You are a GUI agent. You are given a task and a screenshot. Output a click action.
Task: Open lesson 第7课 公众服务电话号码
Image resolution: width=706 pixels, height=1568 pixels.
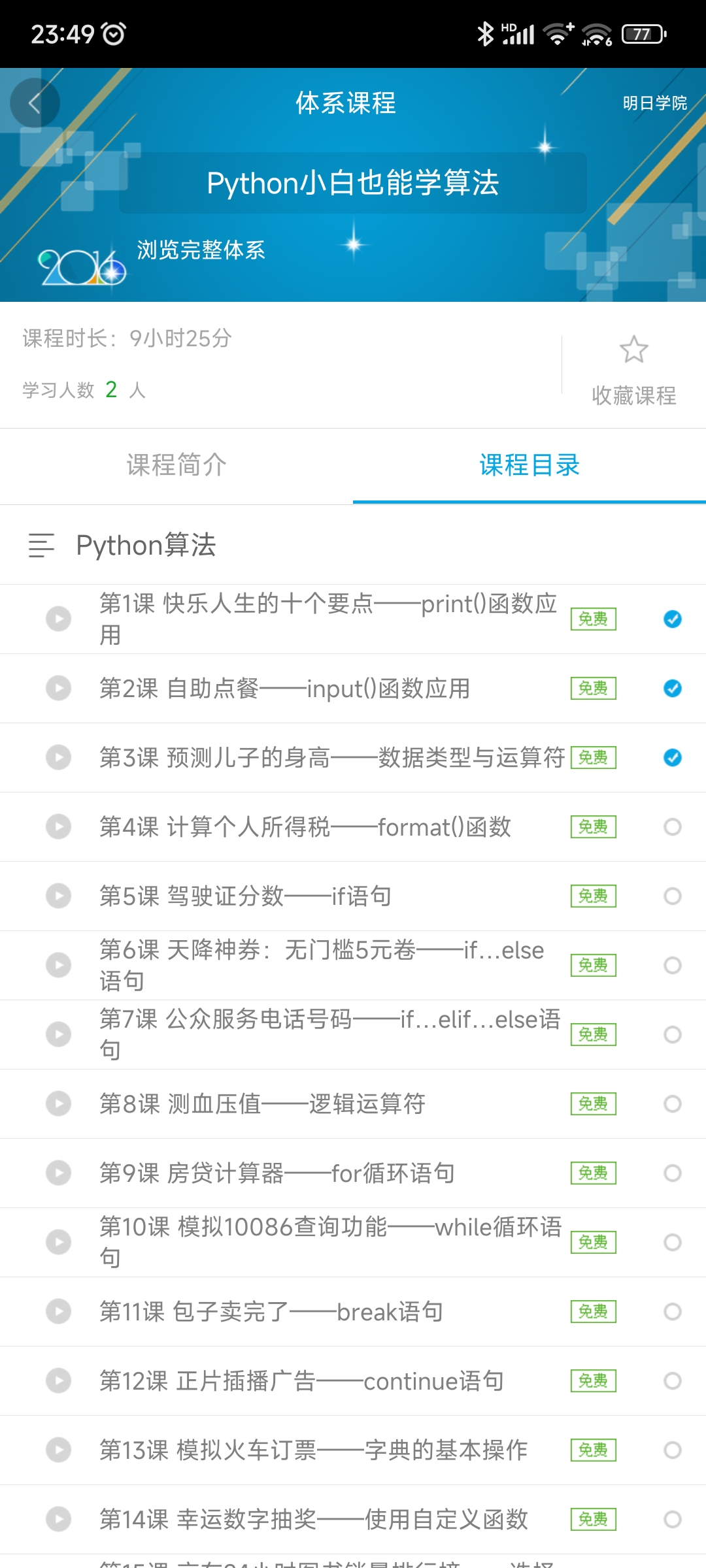353,1034
